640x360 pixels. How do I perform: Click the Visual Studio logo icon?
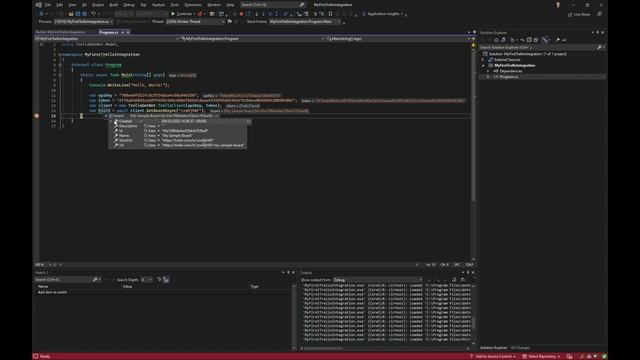click(x=38, y=4)
